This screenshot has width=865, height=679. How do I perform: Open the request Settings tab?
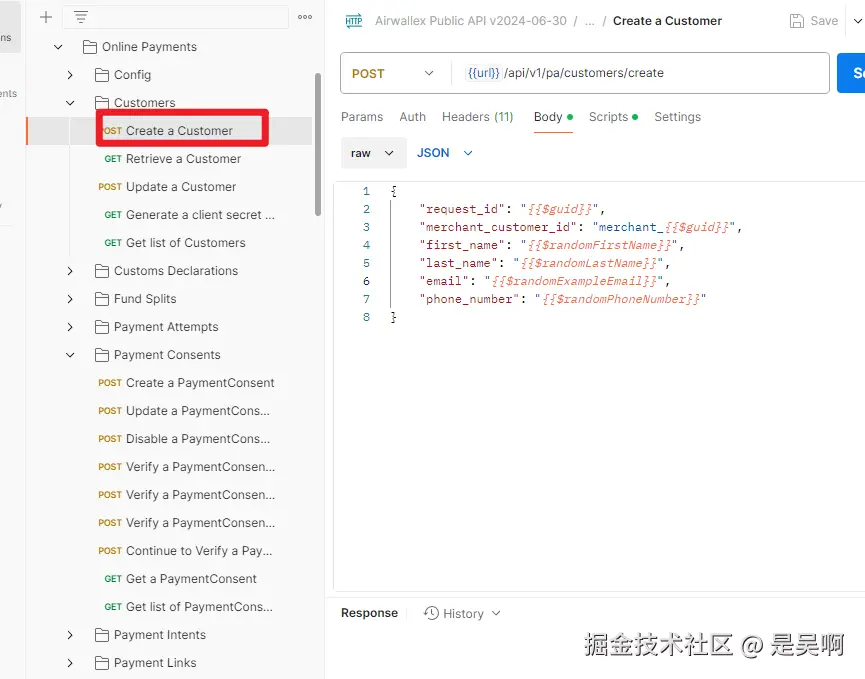point(677,117)
